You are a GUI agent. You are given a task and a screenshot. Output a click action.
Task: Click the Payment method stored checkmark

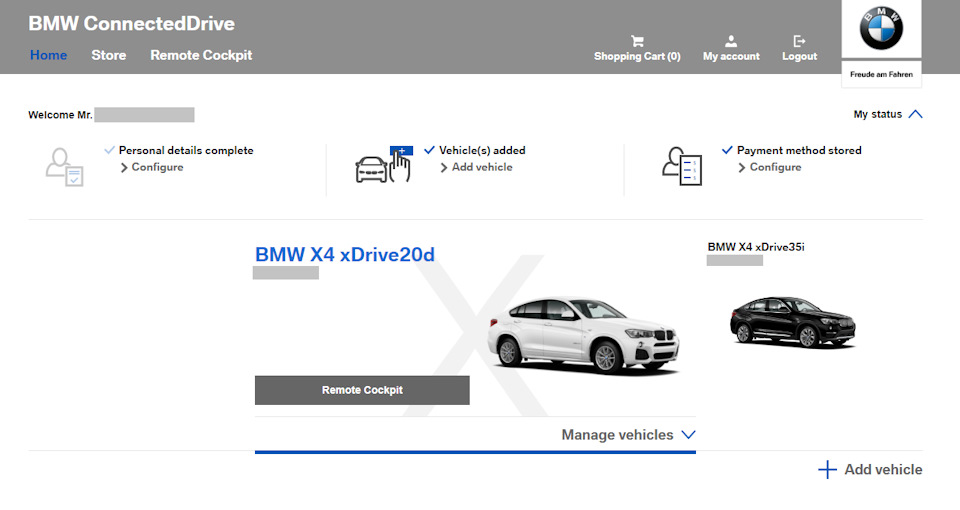pos(727,150)
